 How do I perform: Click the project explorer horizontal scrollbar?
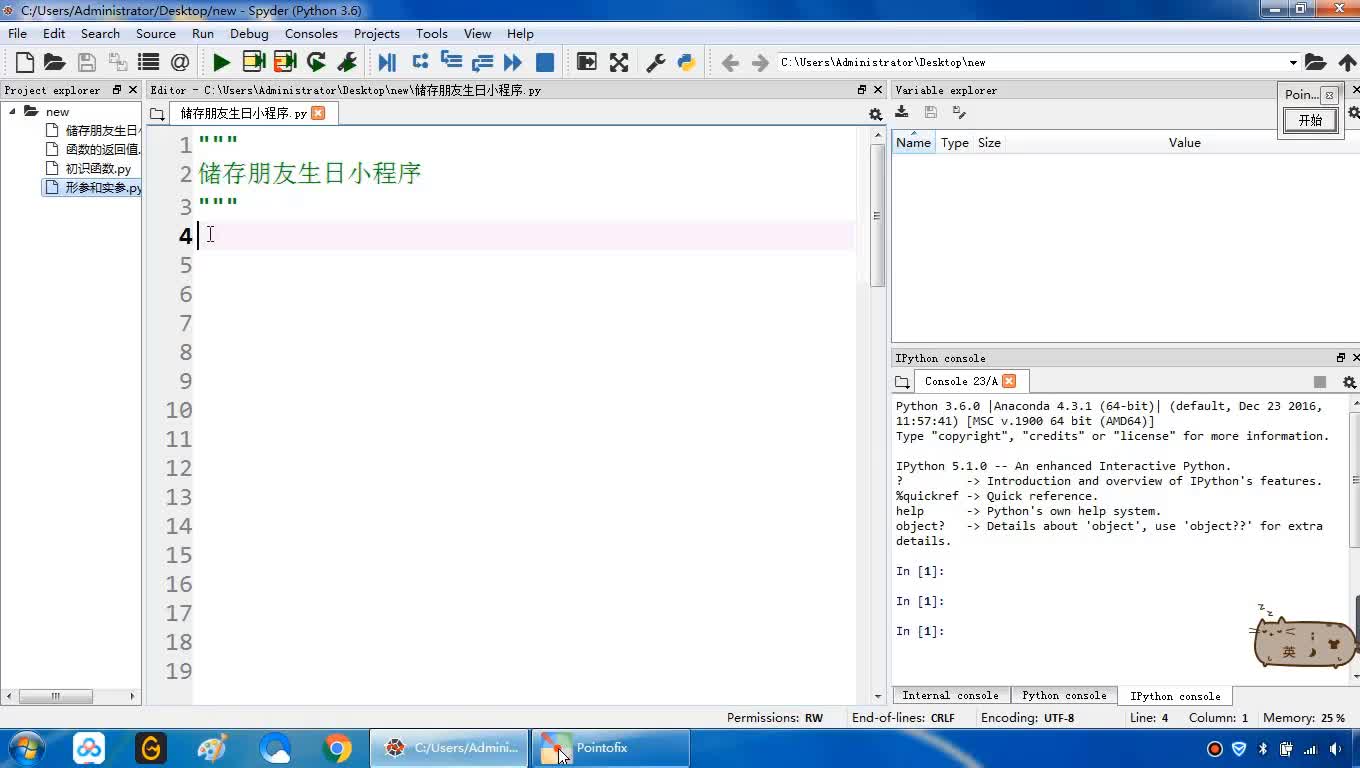(x=56, y=696)
